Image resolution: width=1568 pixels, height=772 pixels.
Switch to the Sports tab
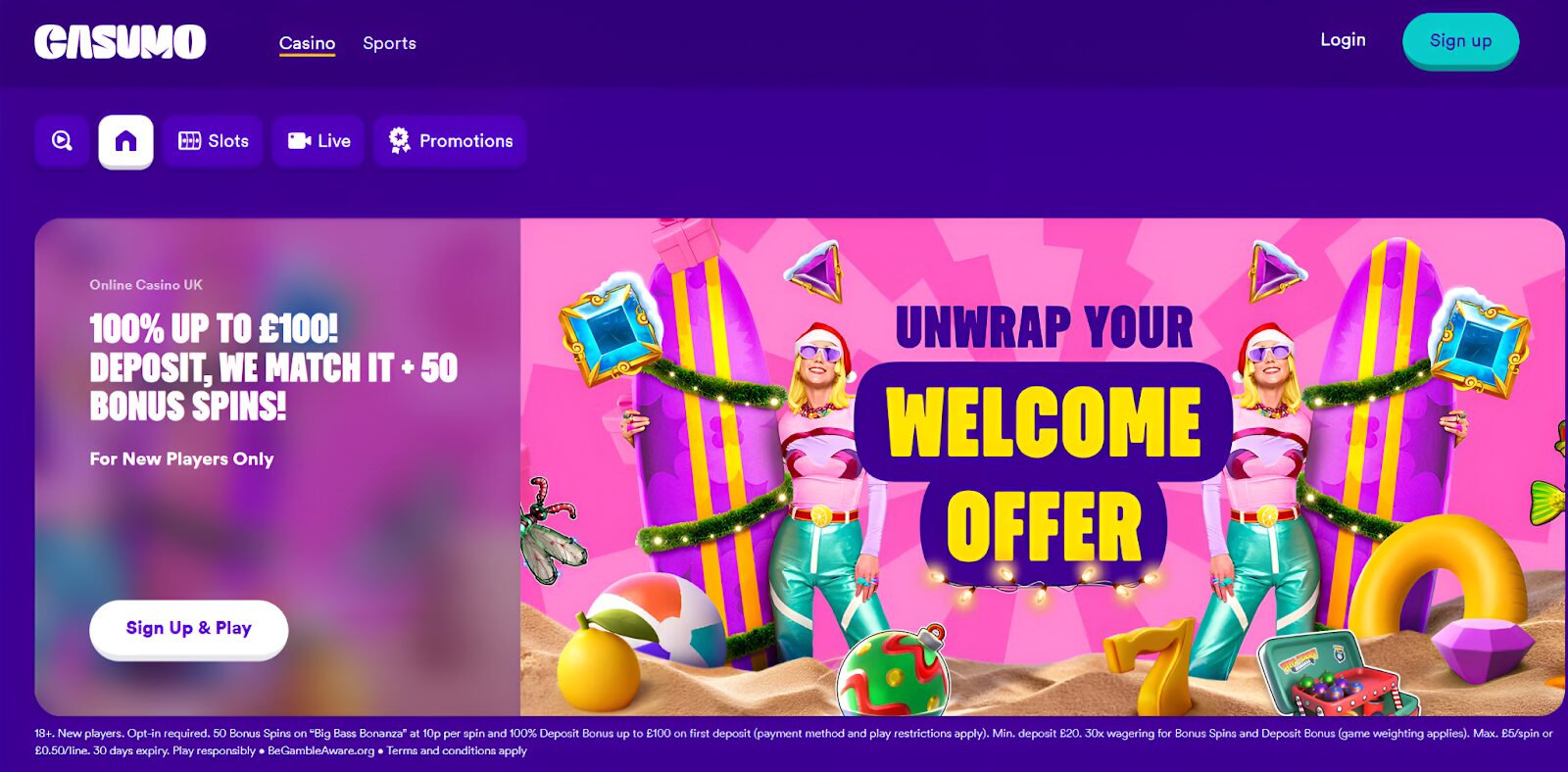(389, 43)
